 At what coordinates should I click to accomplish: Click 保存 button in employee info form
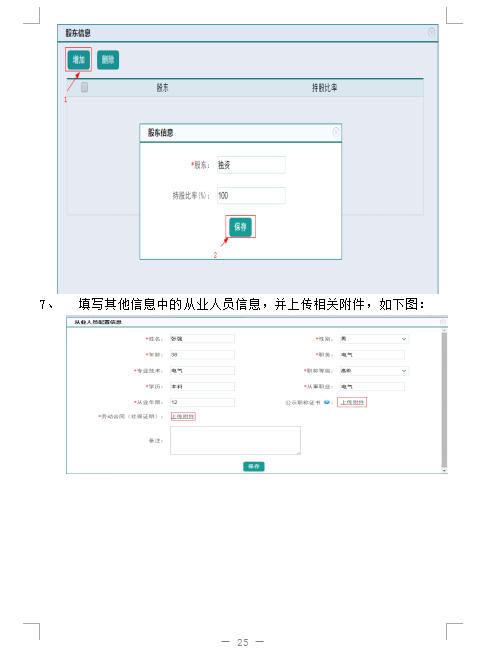pos(254,466)
